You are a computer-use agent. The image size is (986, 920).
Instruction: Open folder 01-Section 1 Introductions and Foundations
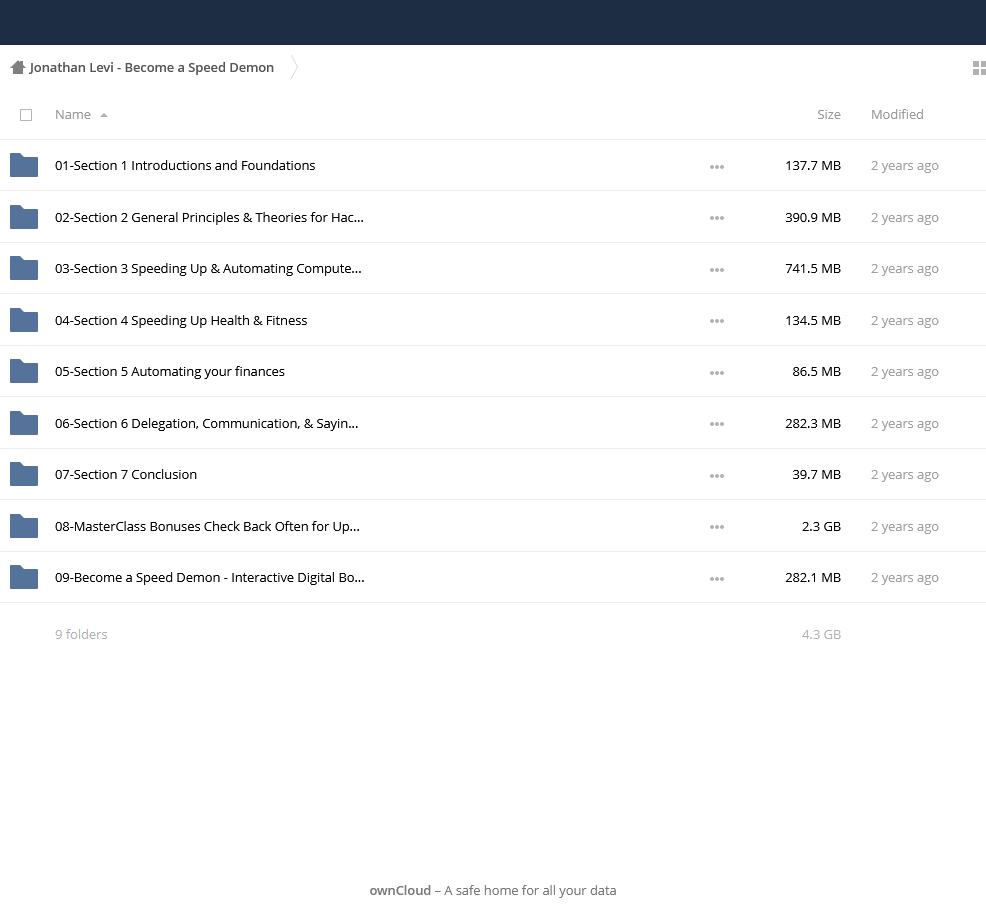point(185,165)
